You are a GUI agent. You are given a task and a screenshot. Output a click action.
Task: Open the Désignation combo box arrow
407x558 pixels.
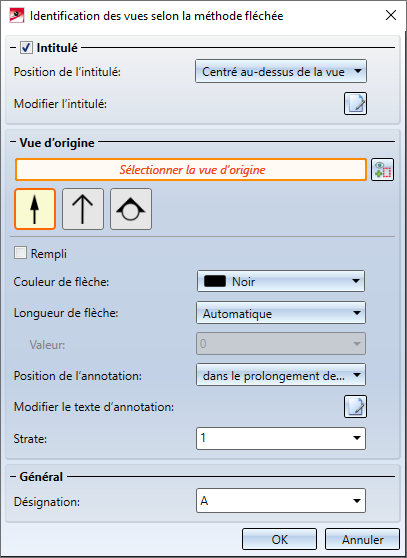click(x=357, y=501)
